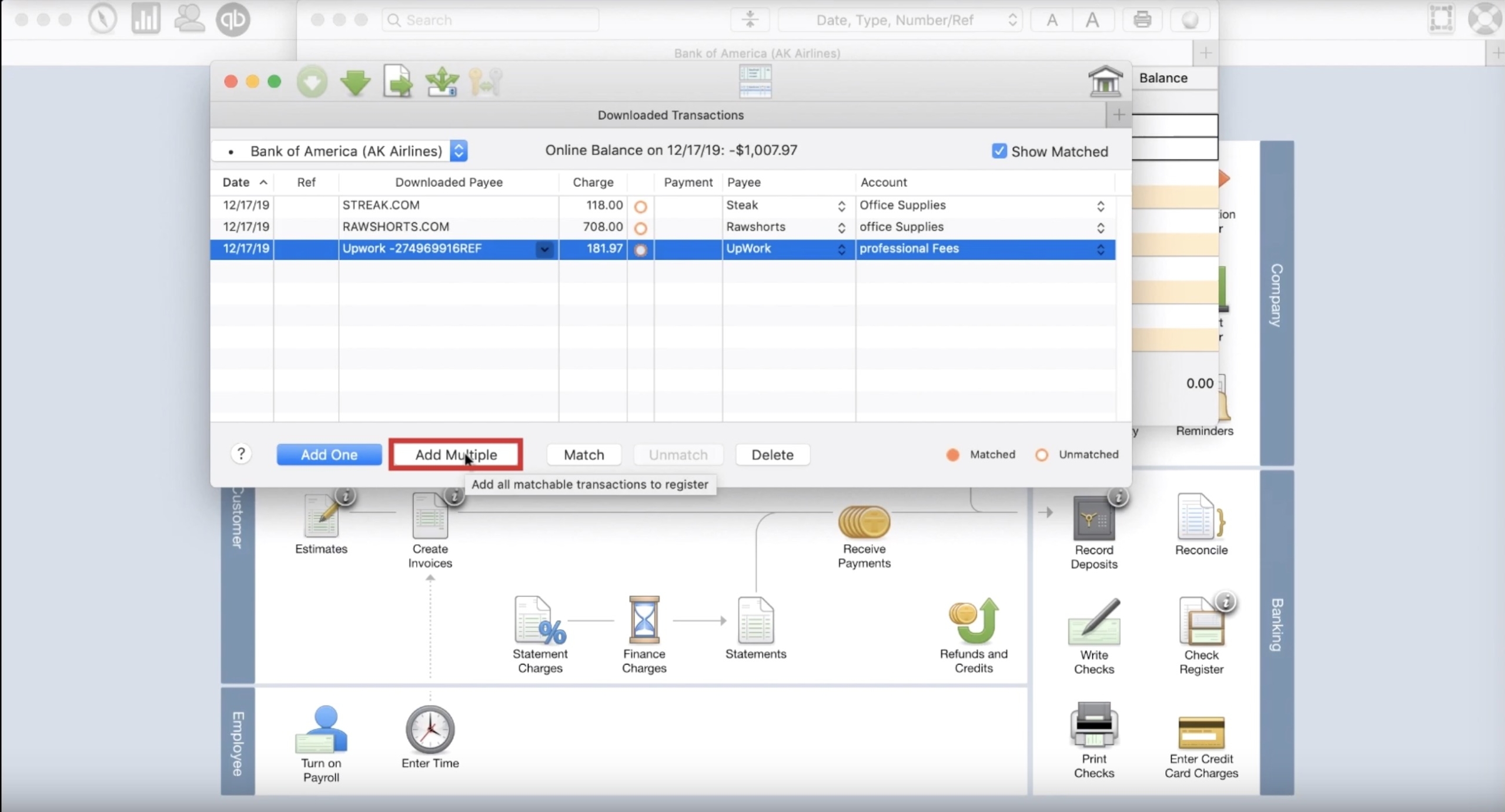Open Receive Payments coins icon
Viewport: 1505px width, 812px height.
(x=864, y=522)
